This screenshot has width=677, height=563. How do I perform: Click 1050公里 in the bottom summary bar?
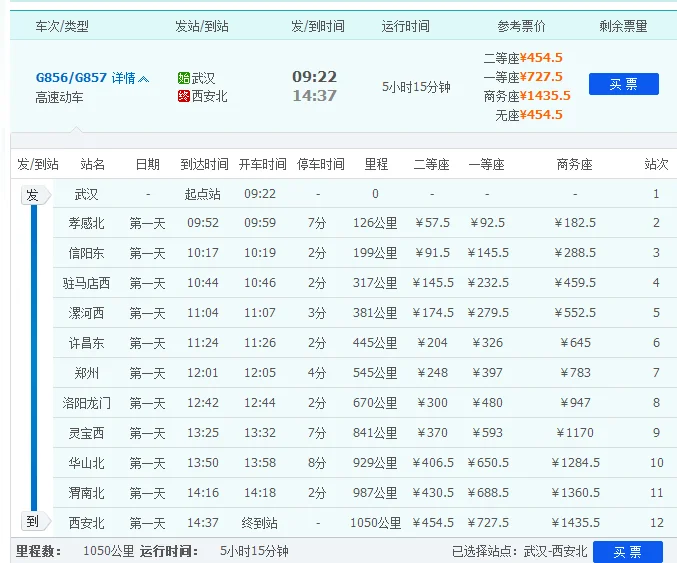point(108,551)
